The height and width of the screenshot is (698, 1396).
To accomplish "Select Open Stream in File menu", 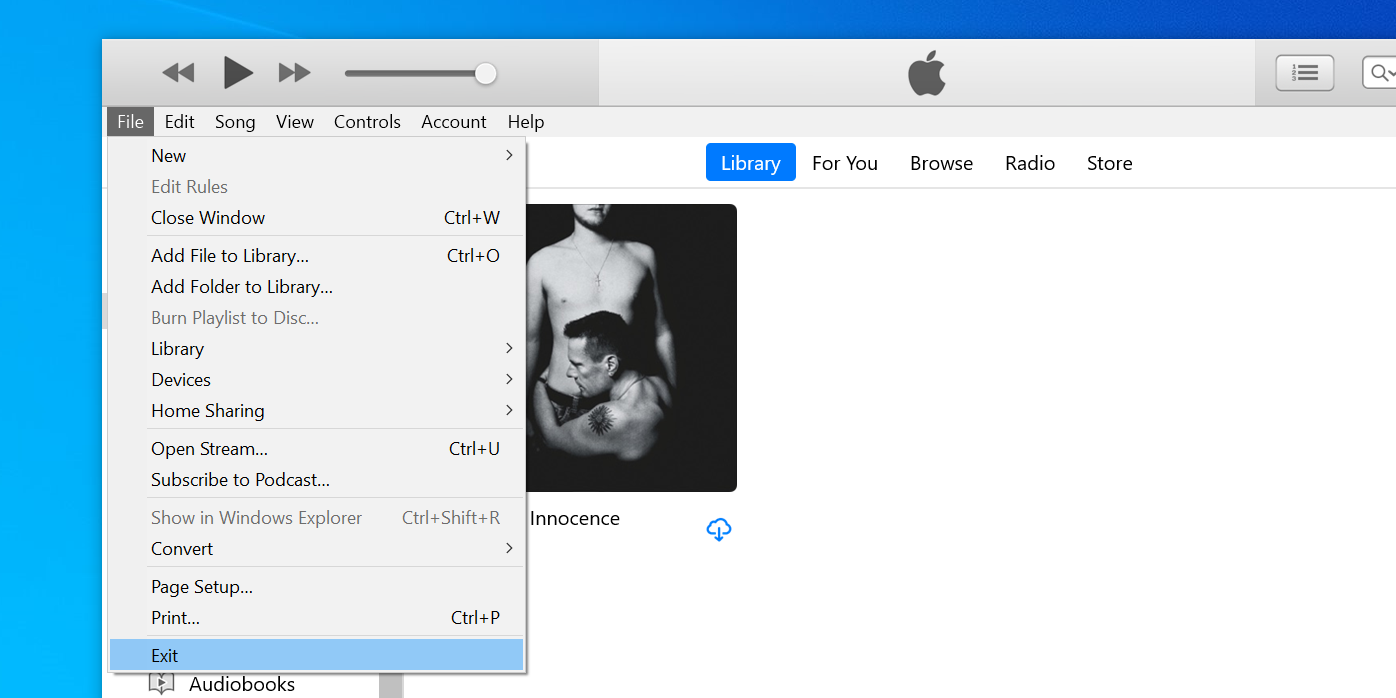I will click(x=209, y=448).
